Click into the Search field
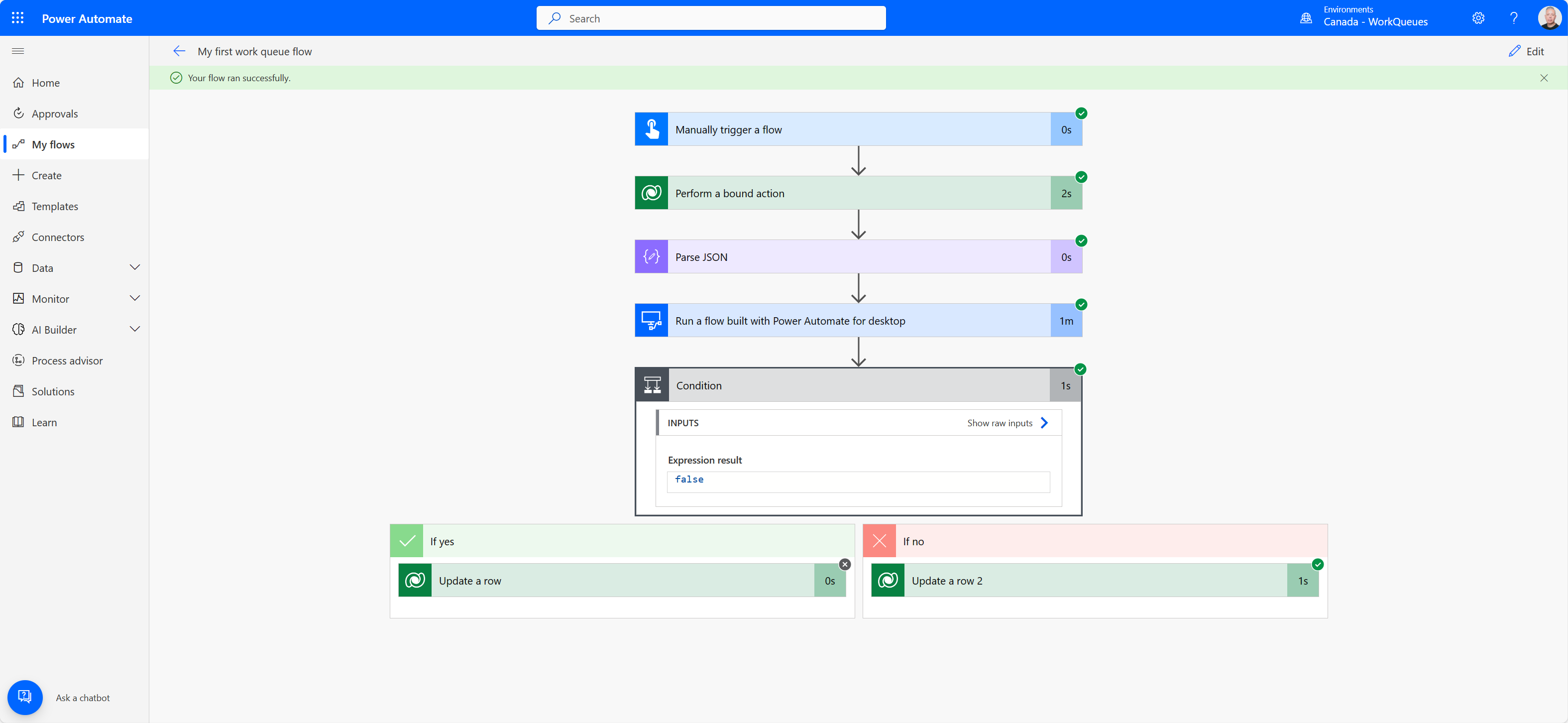1568x723 pixels. pos(711,18)
